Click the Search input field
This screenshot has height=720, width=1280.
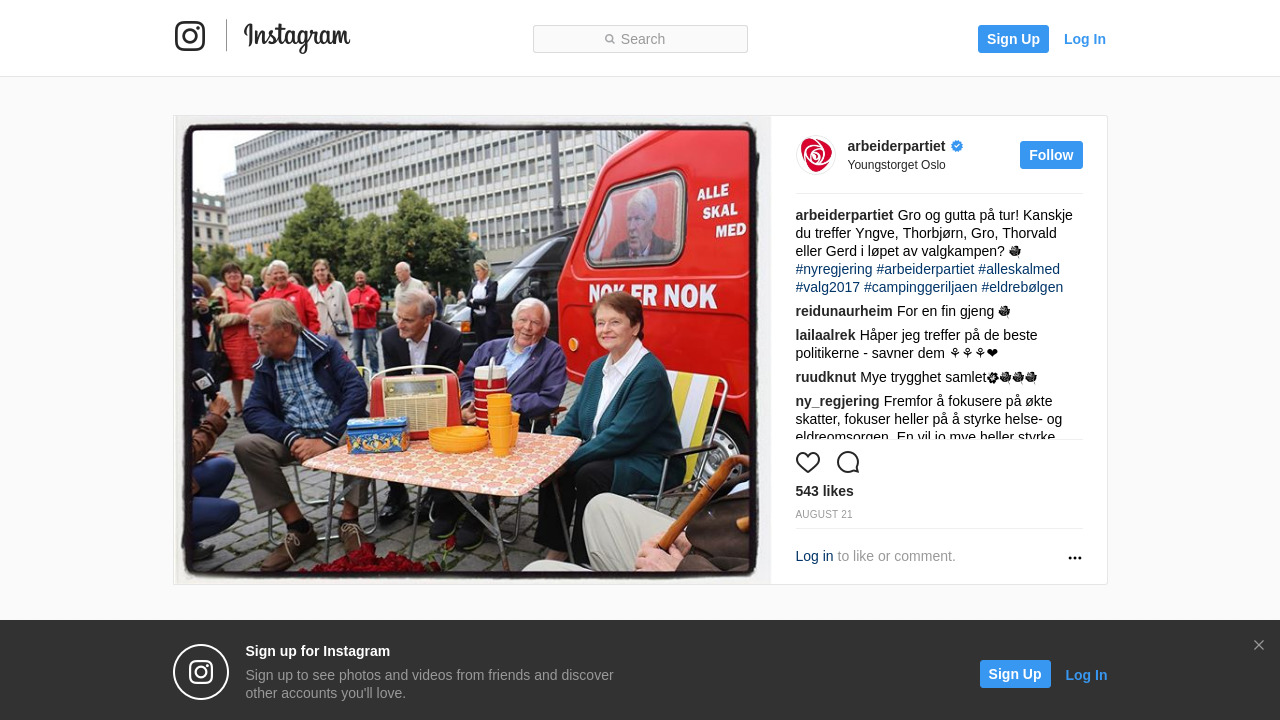tap(640, 39)
